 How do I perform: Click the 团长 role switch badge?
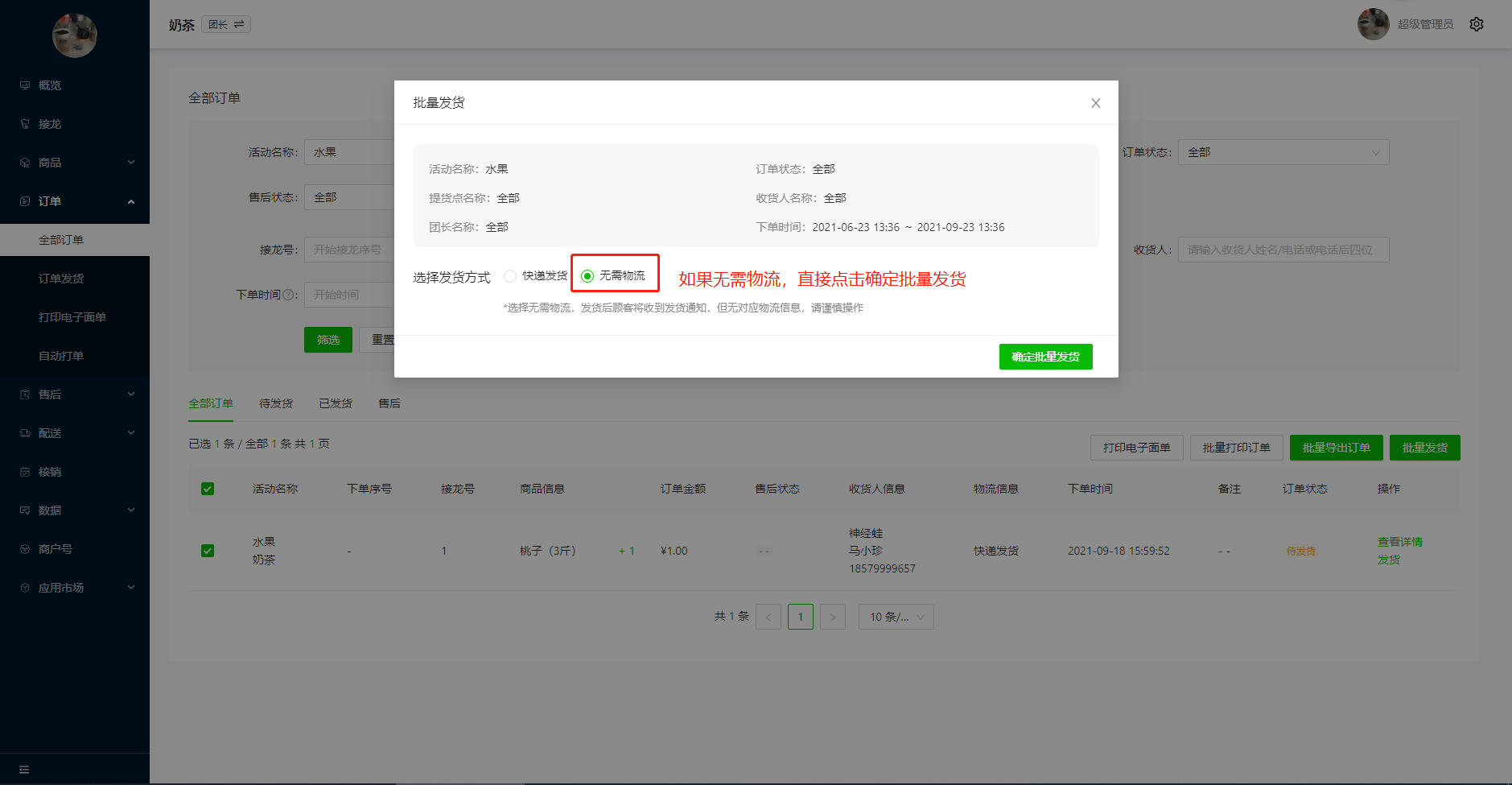[x=226, y=24]
